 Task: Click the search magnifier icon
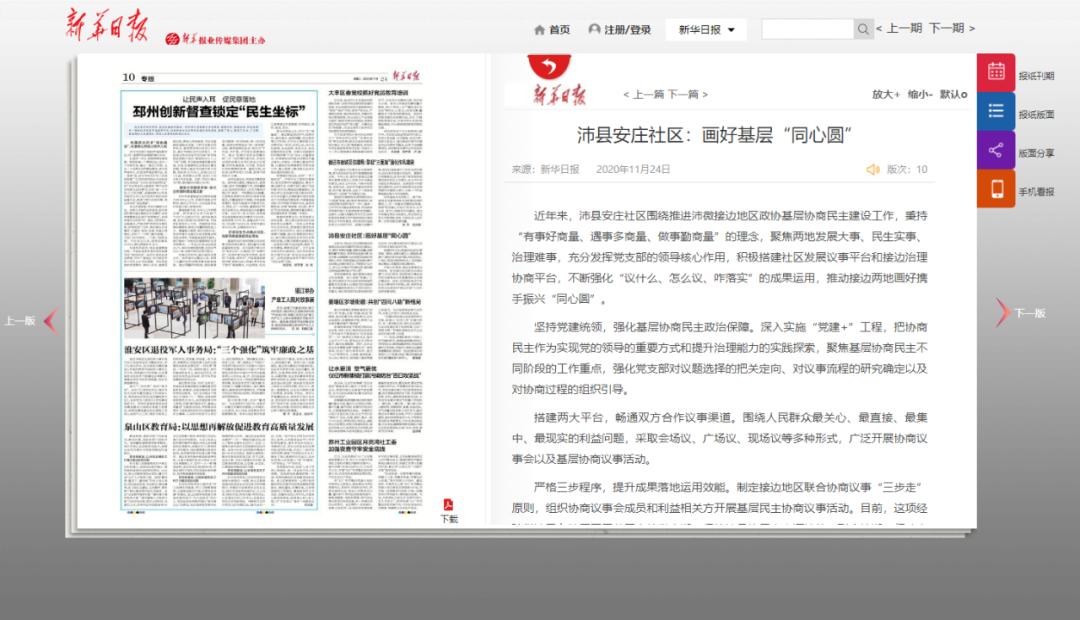[863, 29]
